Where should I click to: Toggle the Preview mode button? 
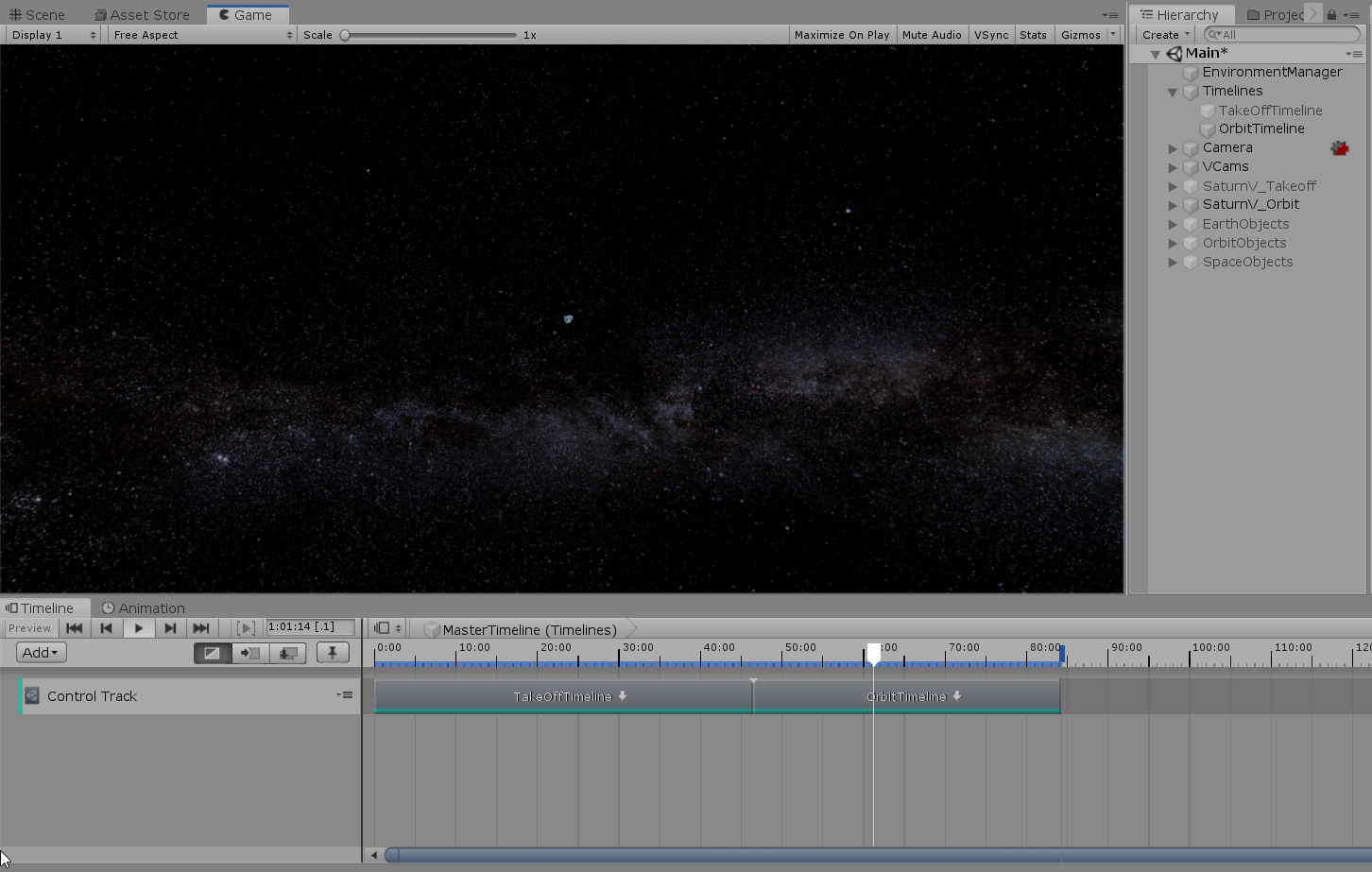30,628
